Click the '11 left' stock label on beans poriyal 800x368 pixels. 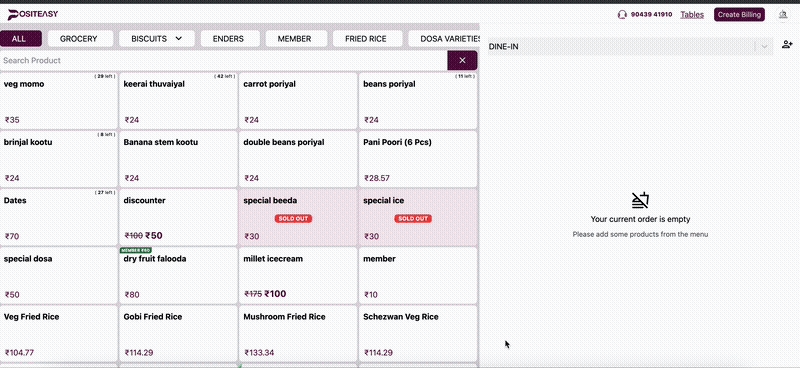point(465,76)
